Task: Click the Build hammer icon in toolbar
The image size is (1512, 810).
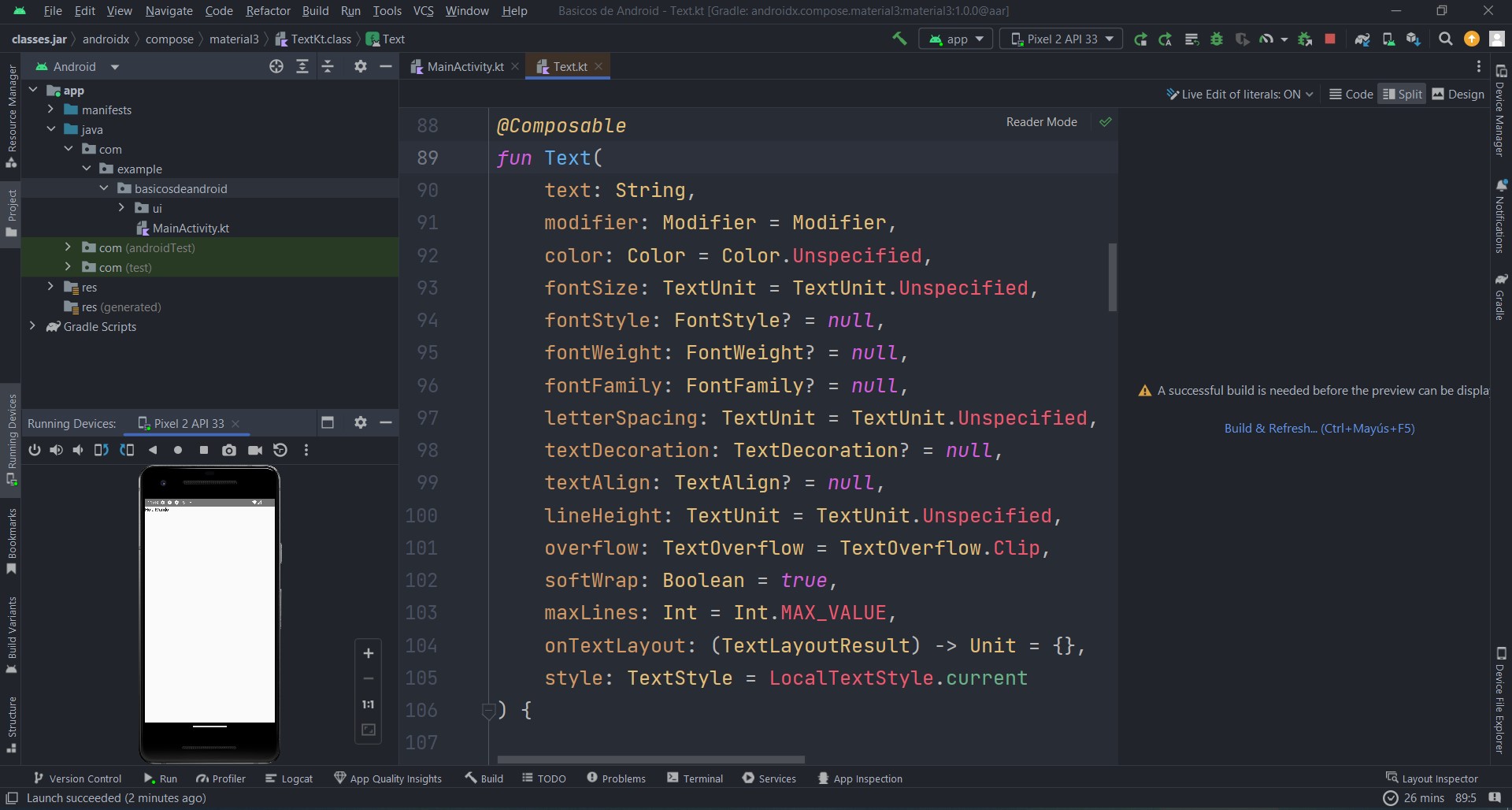Action: [x=899, y=39]
